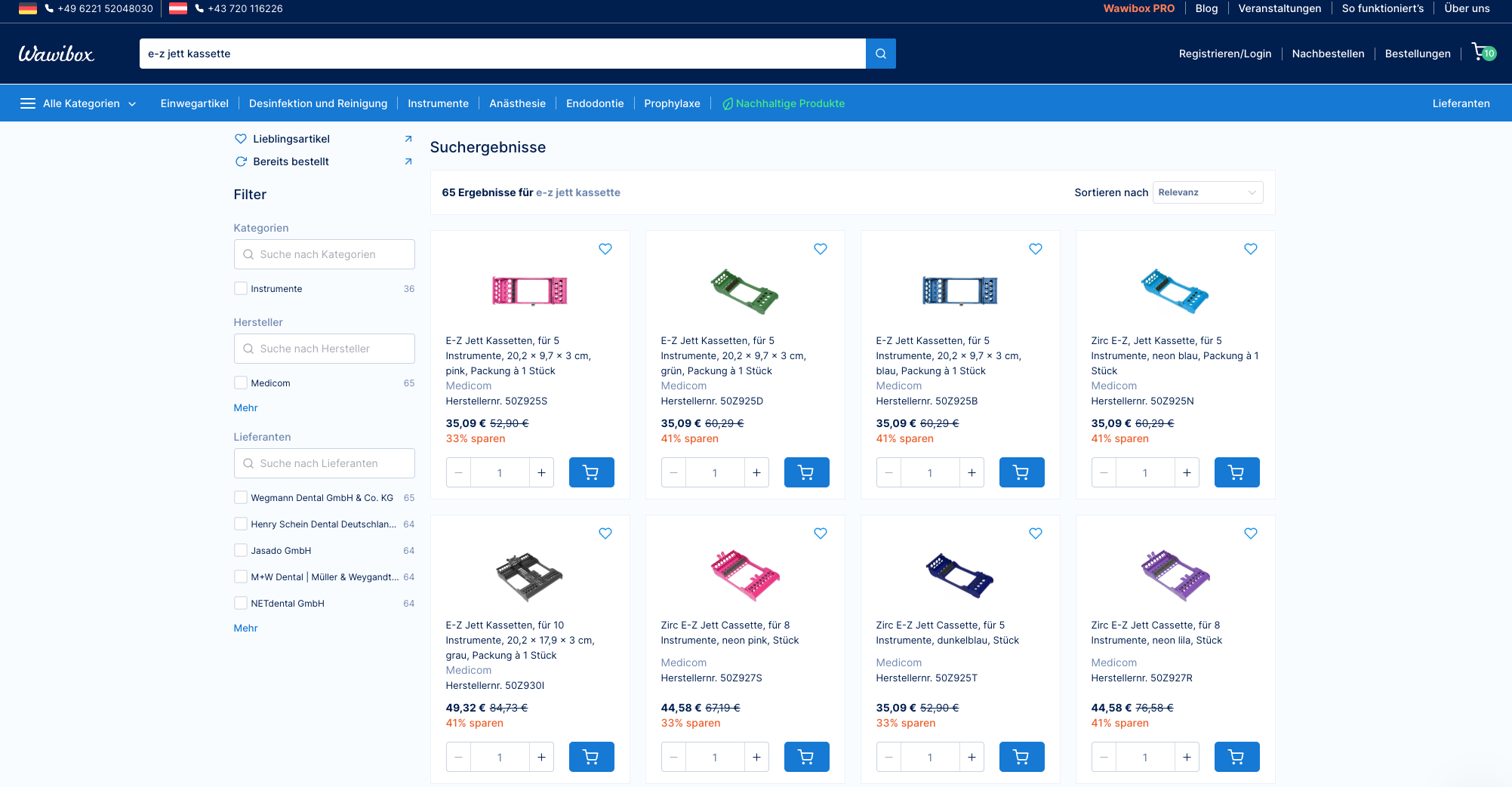This screenshot has height=787, width=1512.
Task: Open Prophylaxe category
Action: [673, 103]
